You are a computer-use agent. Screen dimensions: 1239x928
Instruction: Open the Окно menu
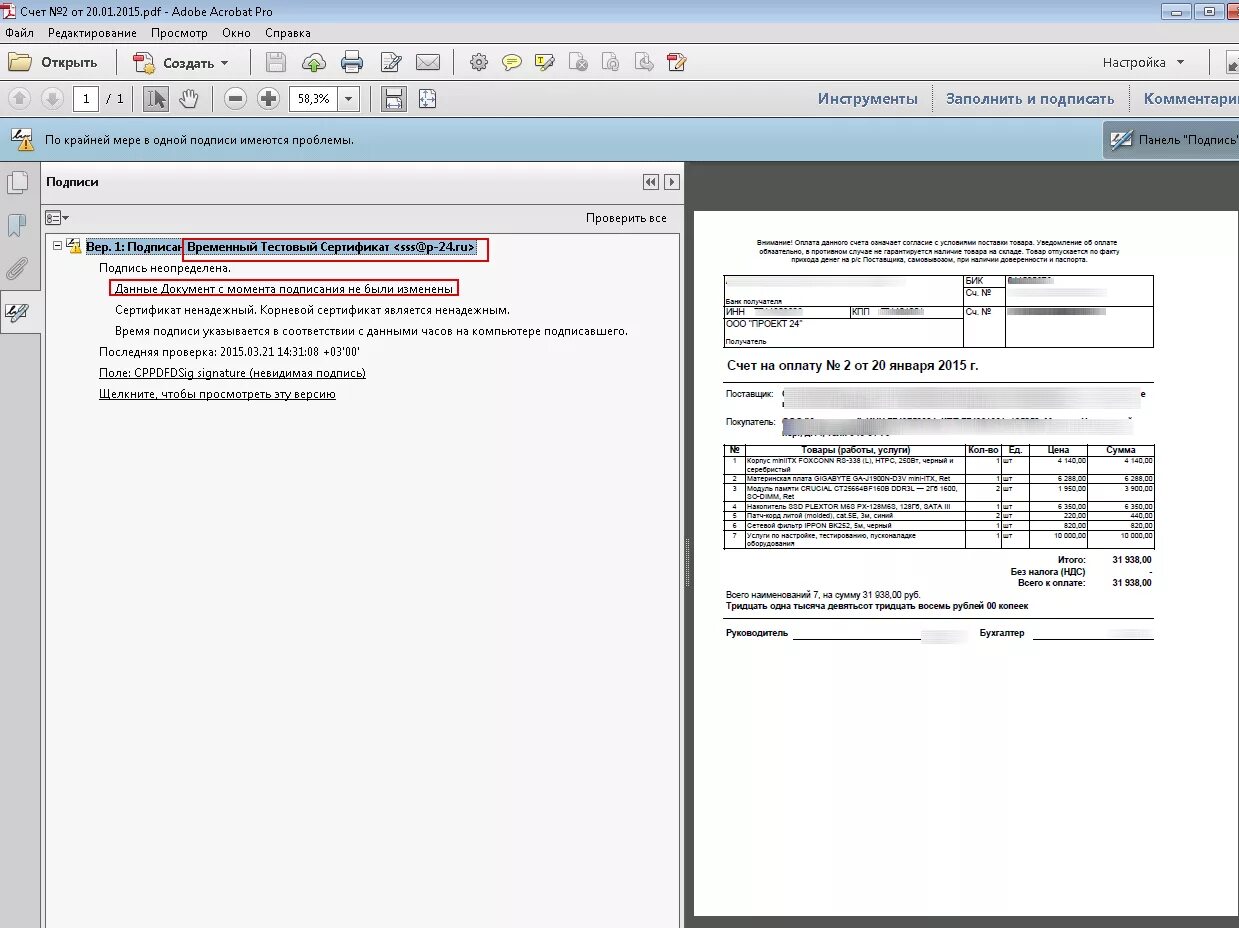point(237,32)
